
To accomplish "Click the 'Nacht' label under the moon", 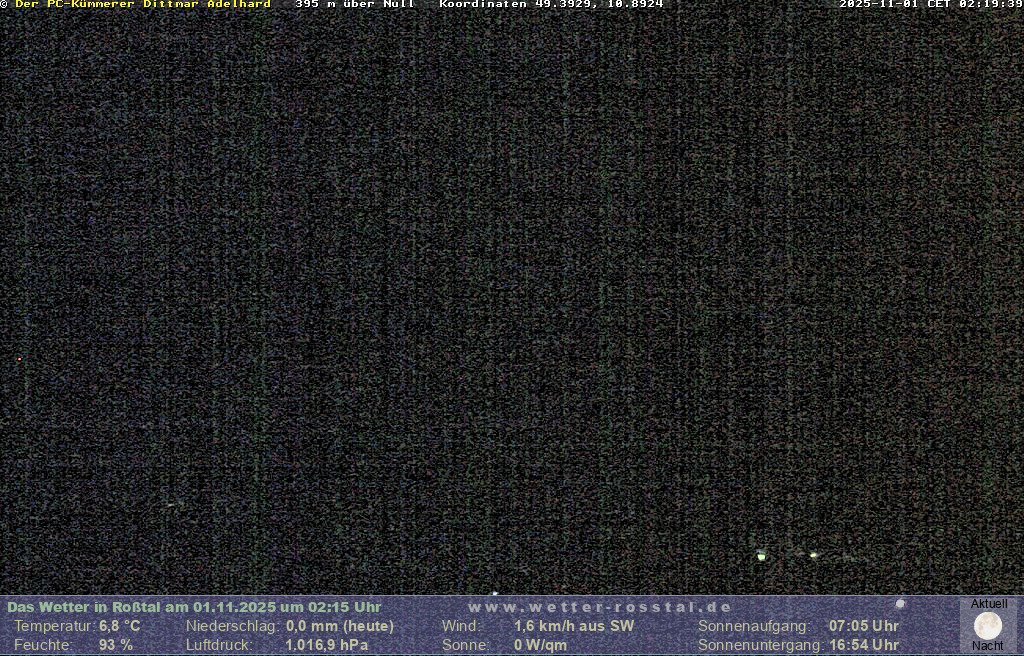I will [x=988, y=646].
